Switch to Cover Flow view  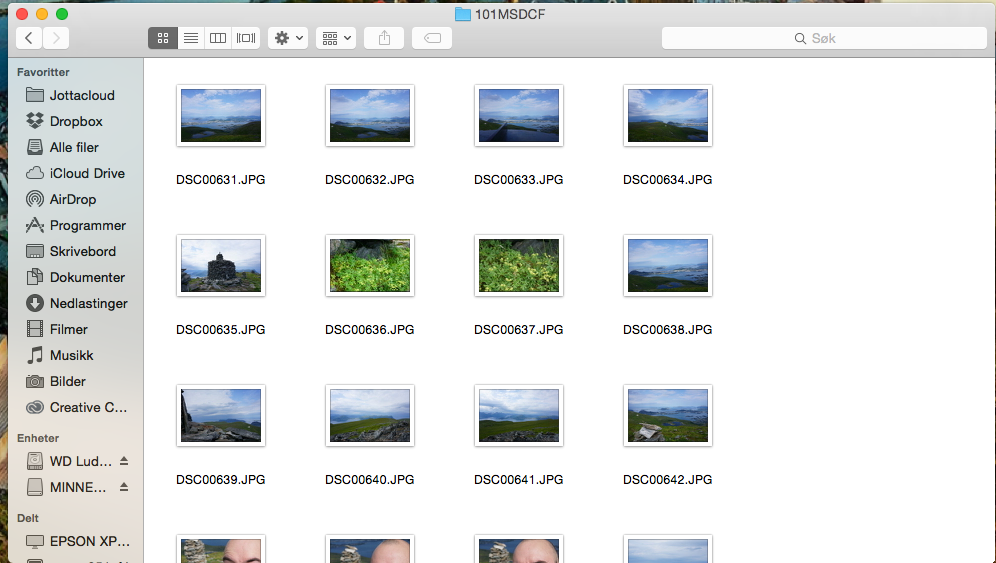[x=246, y=38]
